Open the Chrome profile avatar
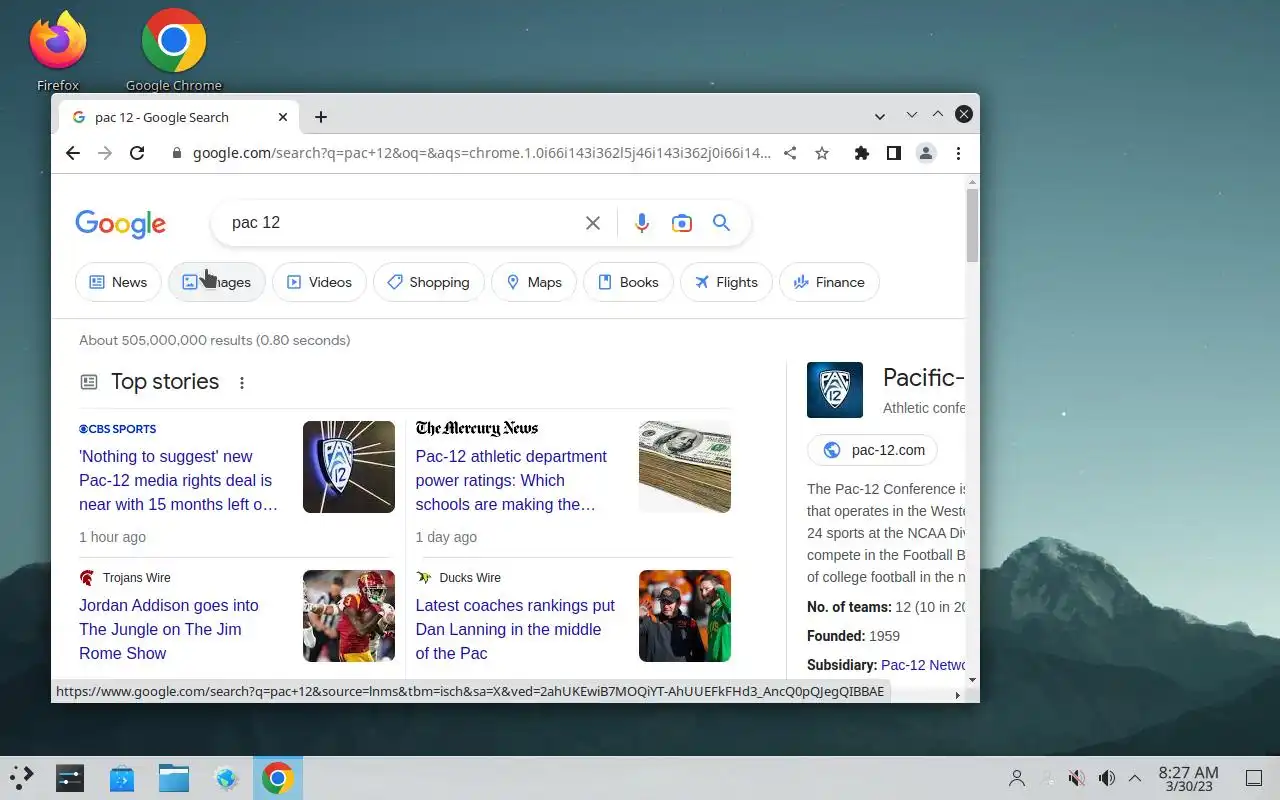Image resolution: width=1280 pixels, height=800 pixels. coord(926,153)
